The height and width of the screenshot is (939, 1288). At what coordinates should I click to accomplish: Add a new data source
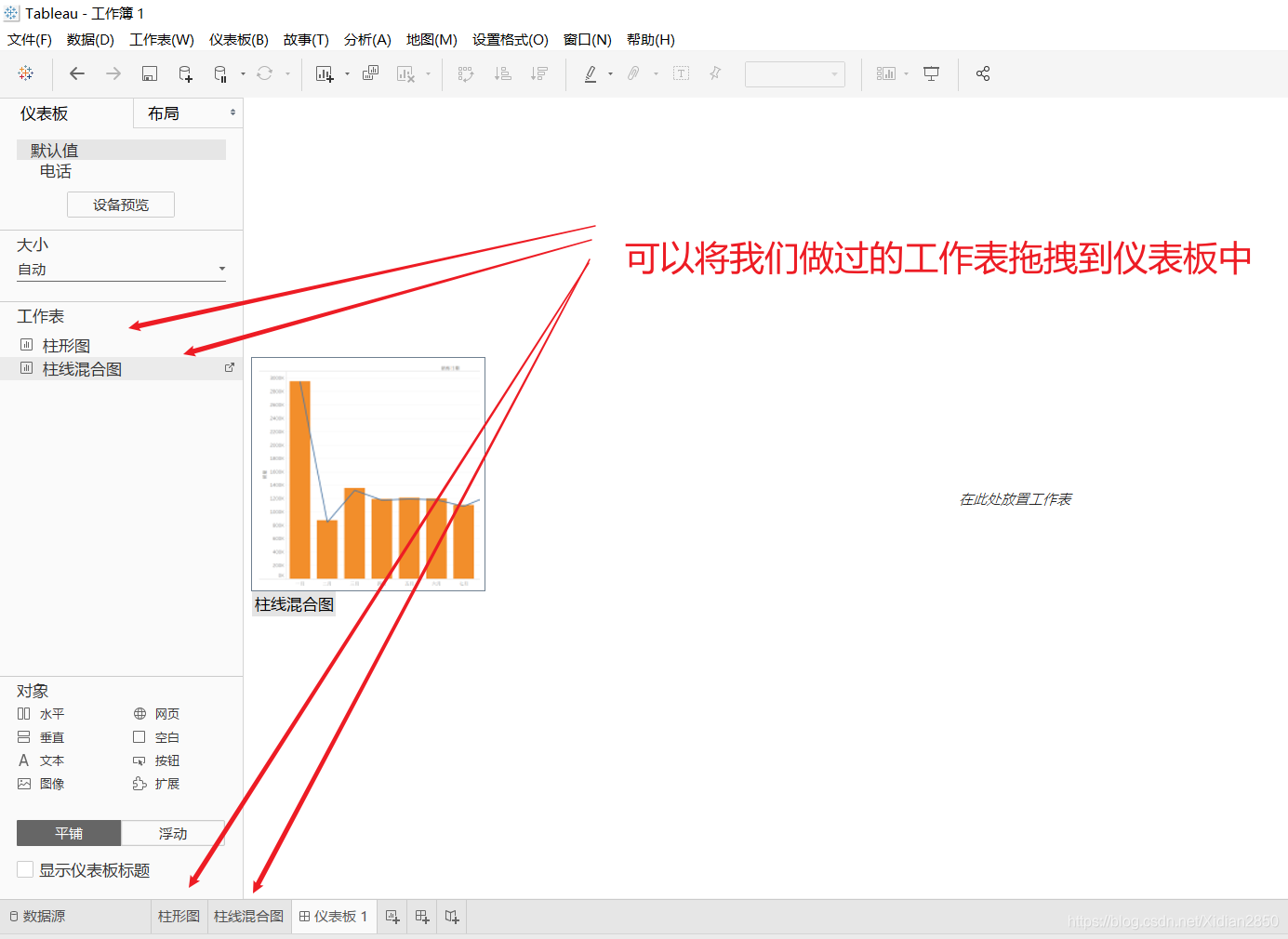[x=185, y=73]
